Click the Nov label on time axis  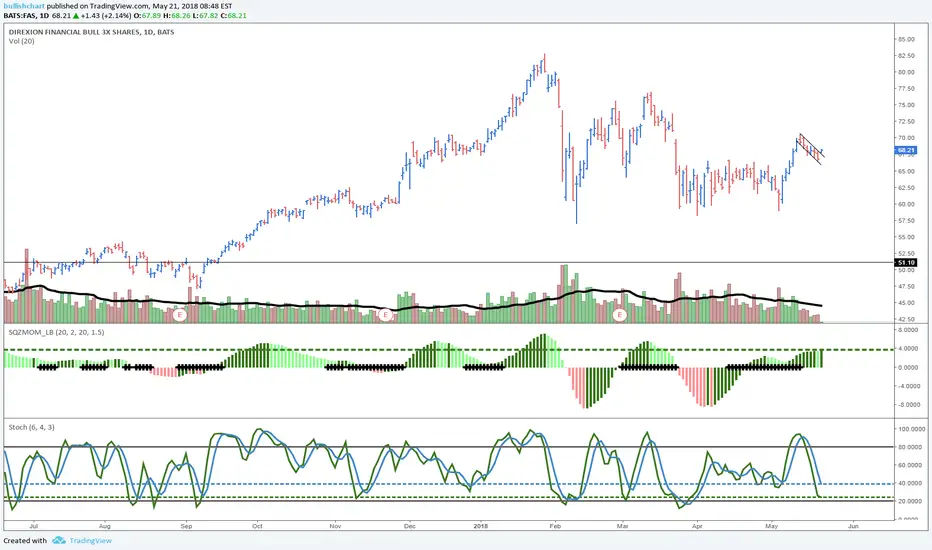[335, 526]
